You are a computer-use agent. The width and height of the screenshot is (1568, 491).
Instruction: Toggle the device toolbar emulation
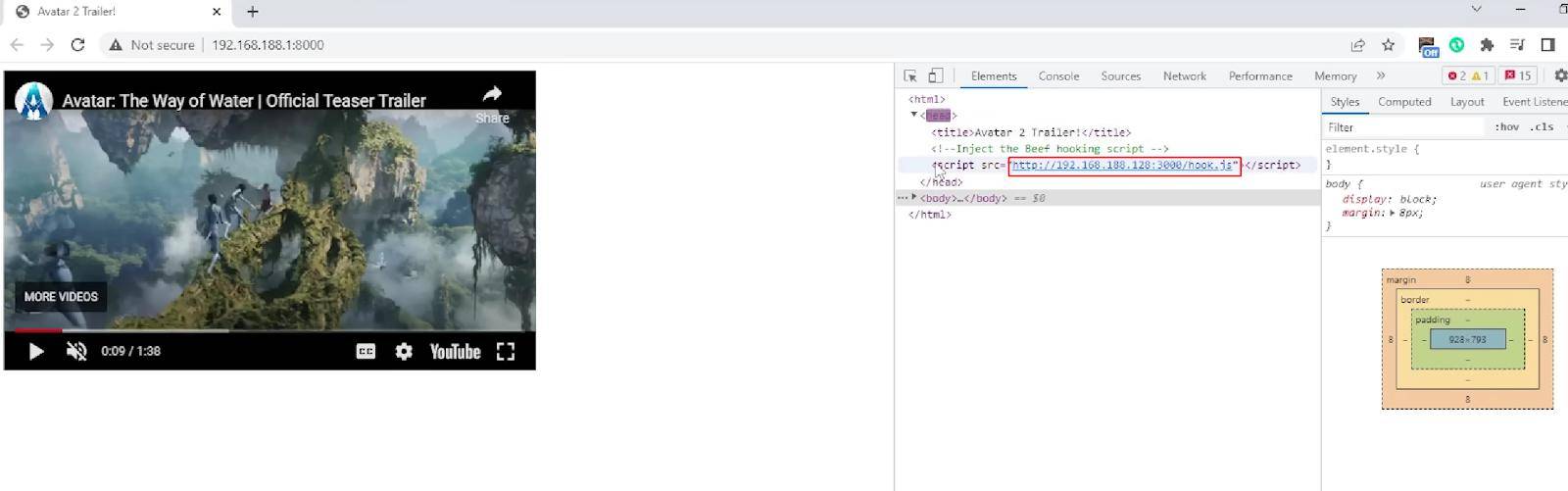[x=936, y=75]
